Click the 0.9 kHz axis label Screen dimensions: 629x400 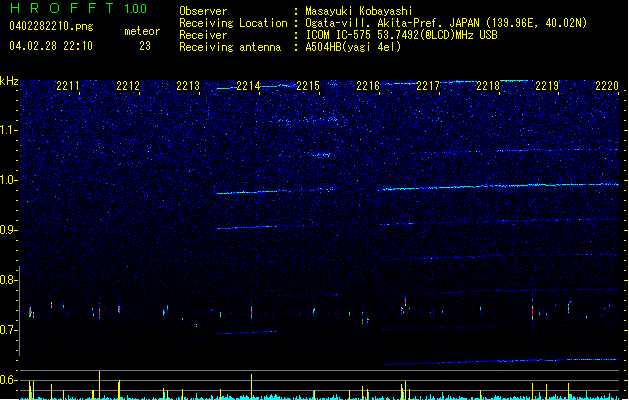pos(8,230)
